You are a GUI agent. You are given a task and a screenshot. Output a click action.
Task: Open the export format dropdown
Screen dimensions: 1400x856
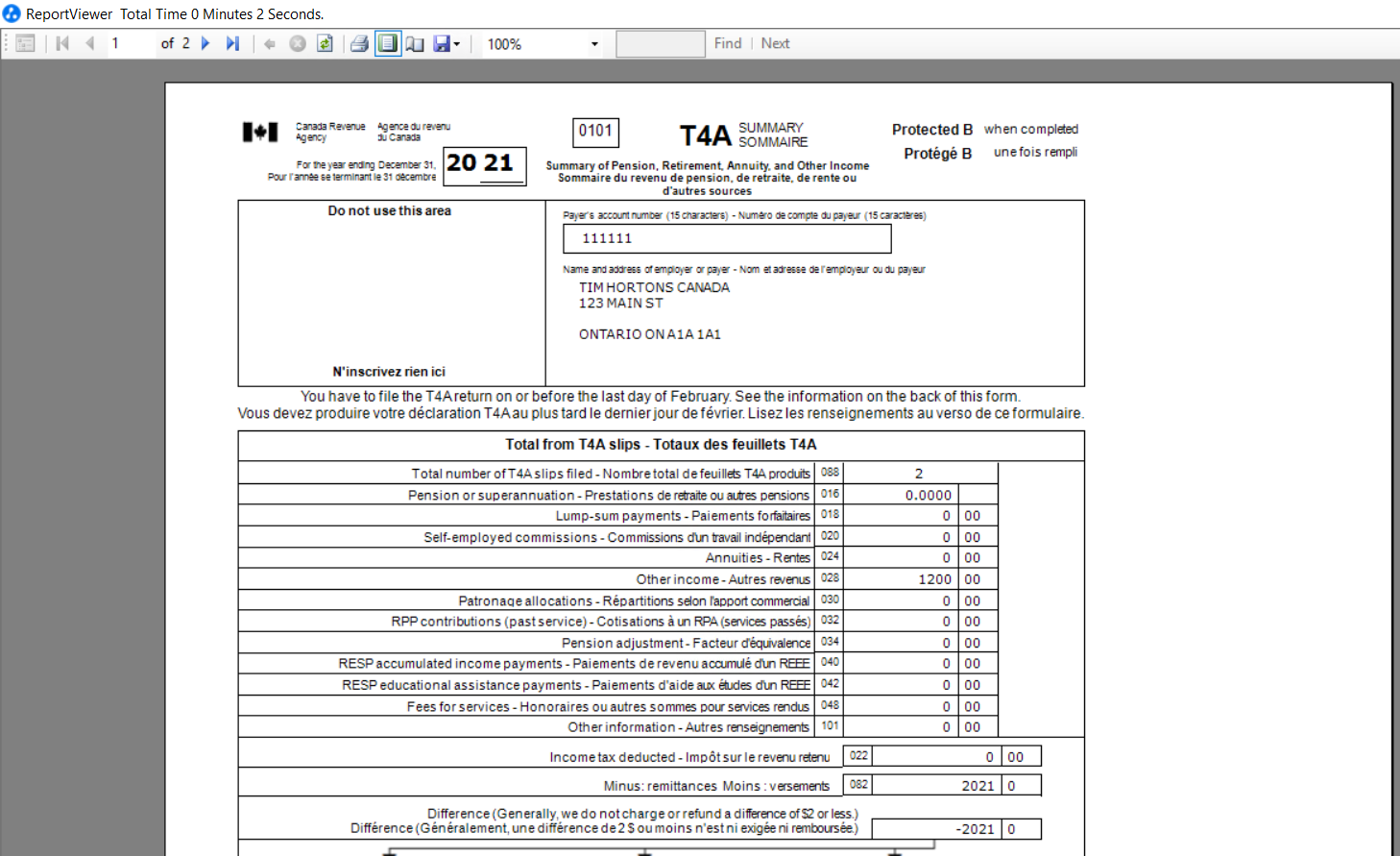click(455, 43)
